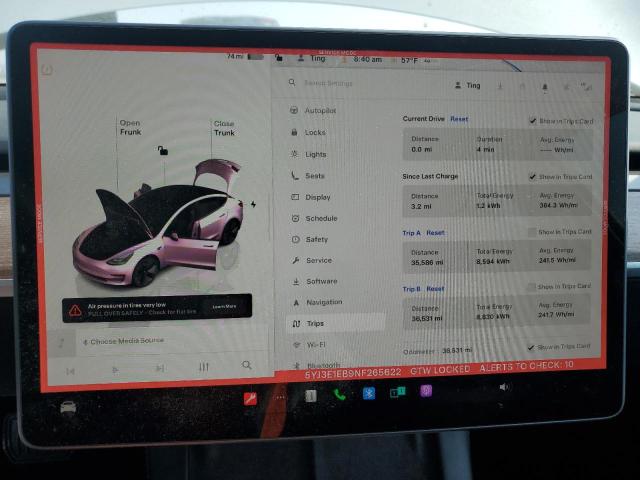Viewport: 640px width, 480px height.
Task: Tap the speaker volume icon
Action: 504,387
